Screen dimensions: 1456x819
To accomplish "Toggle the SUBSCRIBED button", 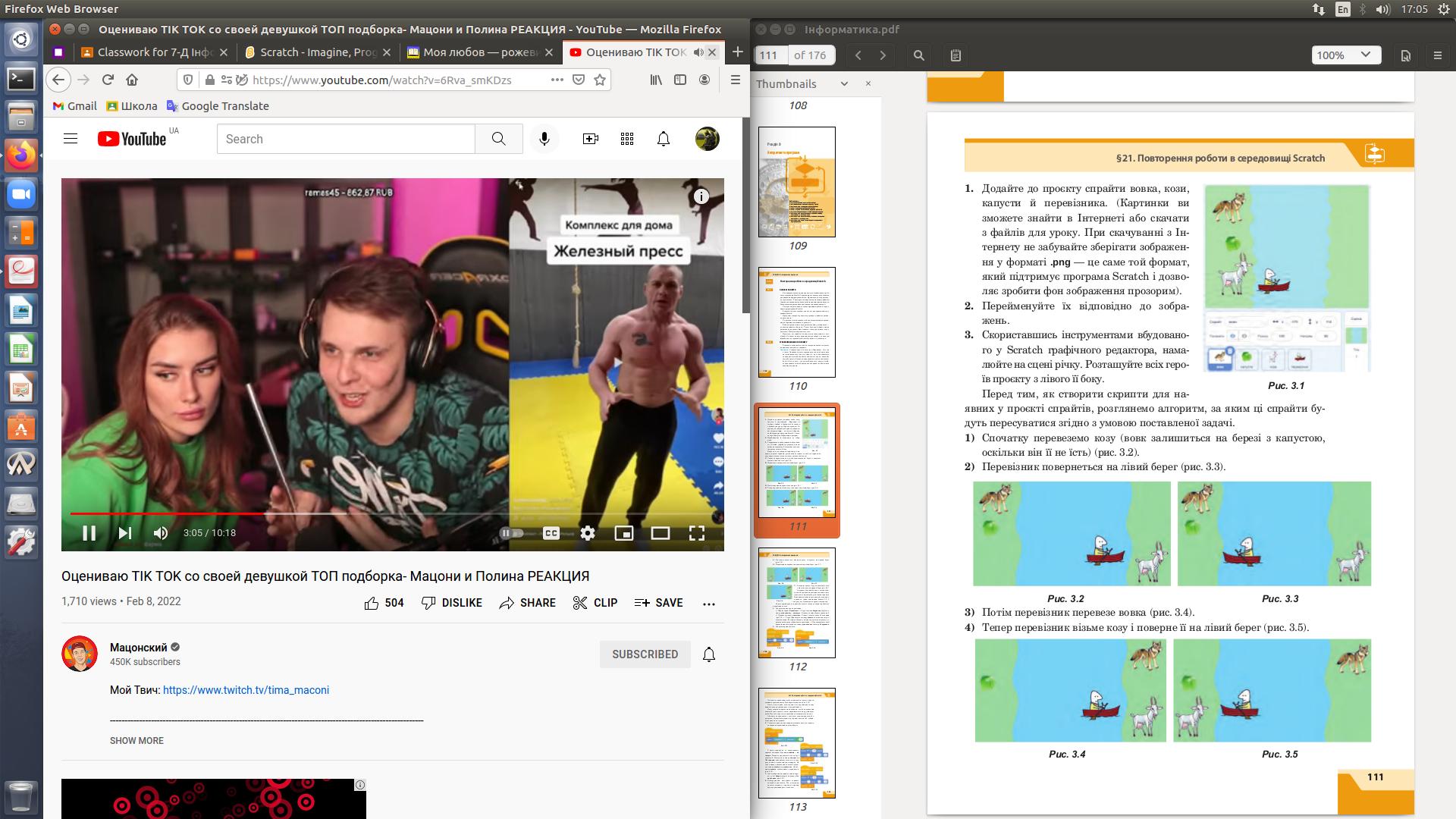I will [645, 654].
